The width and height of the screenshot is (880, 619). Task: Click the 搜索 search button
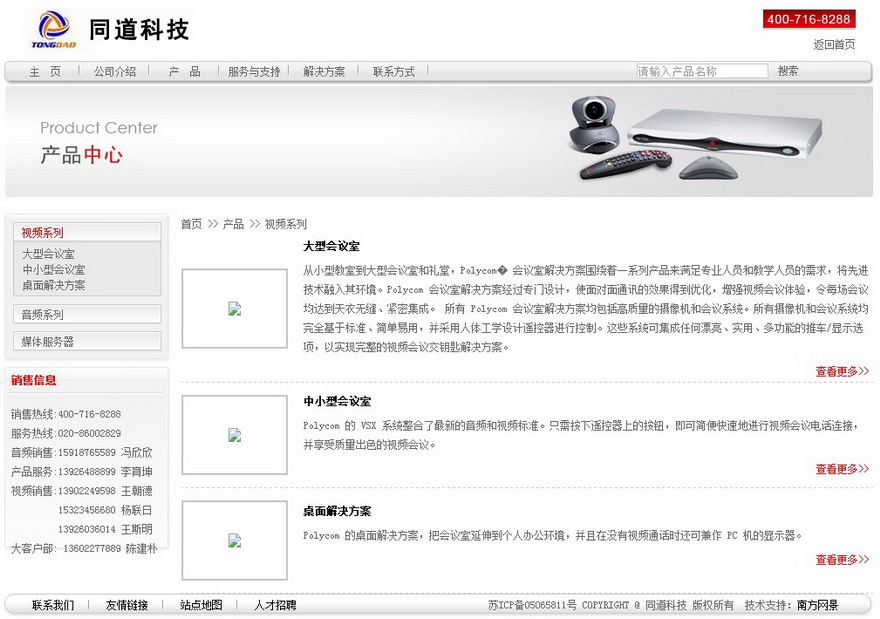pos(787,71)
